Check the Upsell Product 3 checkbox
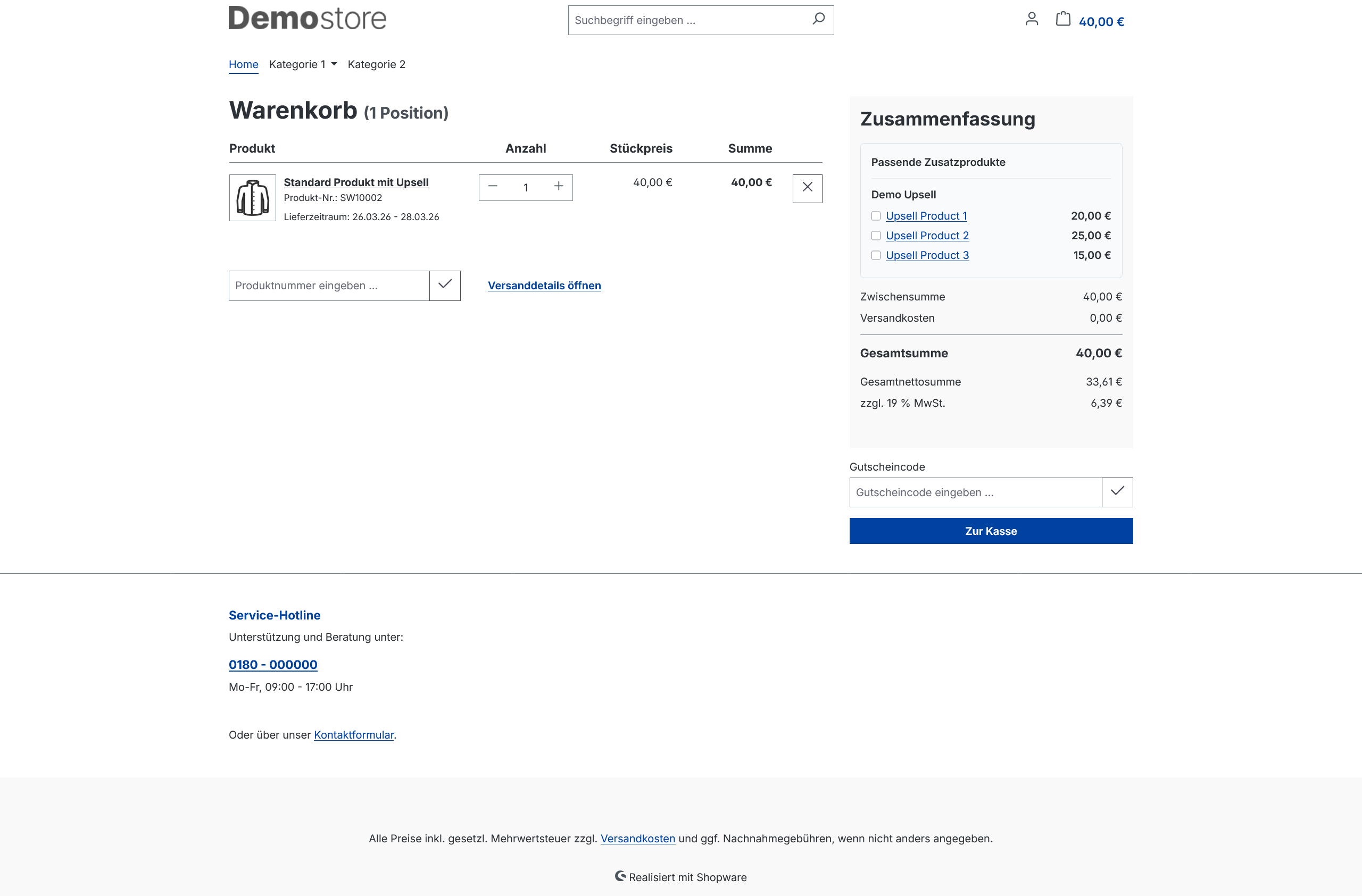Screen dimensions: 1362x896 (x=876, y=255)
